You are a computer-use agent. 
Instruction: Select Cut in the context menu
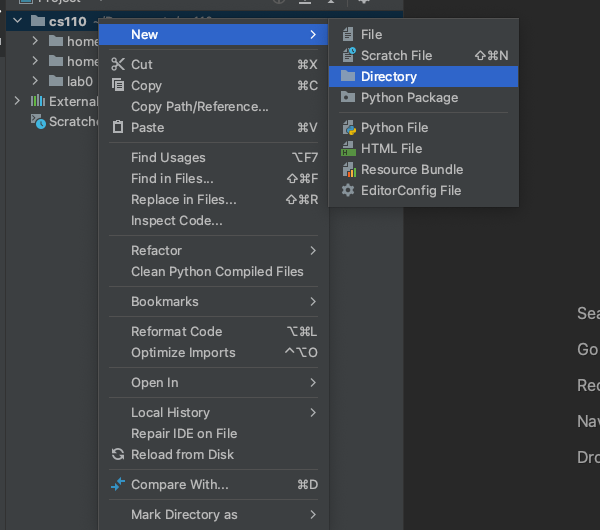213,64
